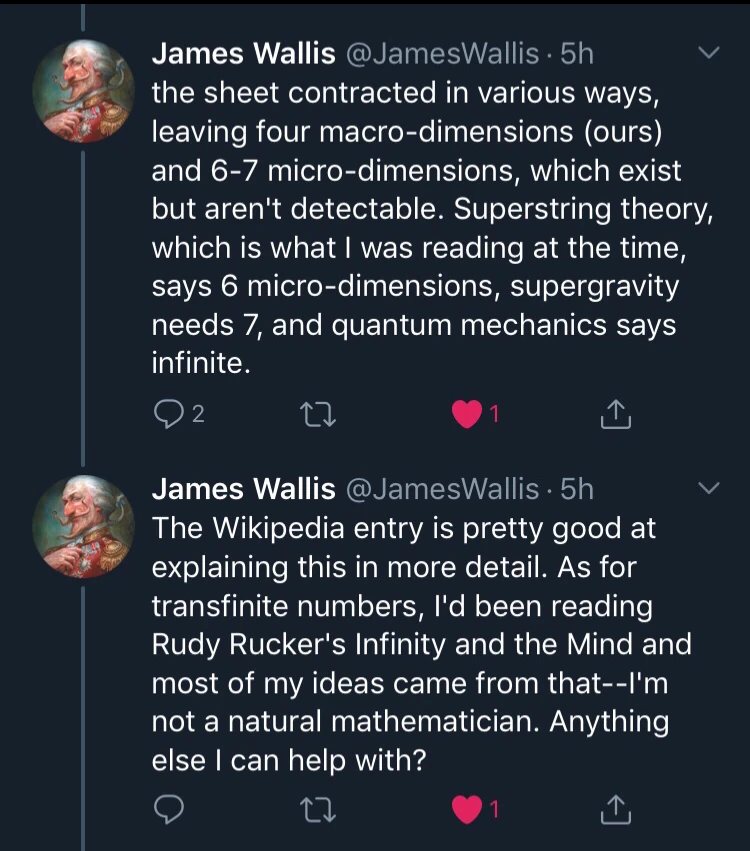Open avatar on the superstring tweet
The height and width of the screenshot is (851, 750).
click(x=84, y=91)
